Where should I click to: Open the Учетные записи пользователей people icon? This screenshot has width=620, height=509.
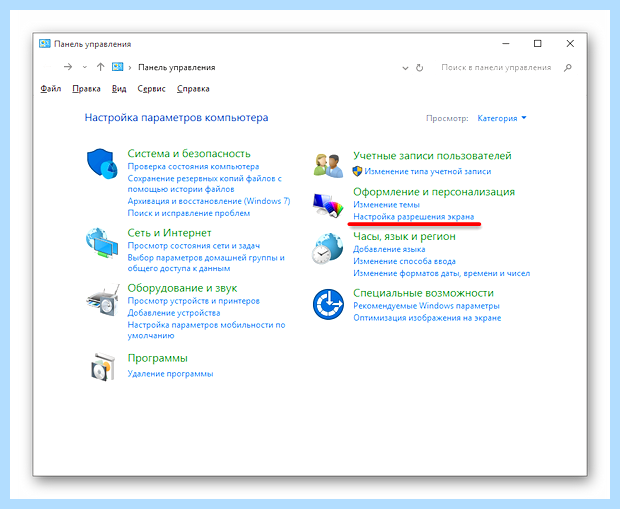(328, 165)
